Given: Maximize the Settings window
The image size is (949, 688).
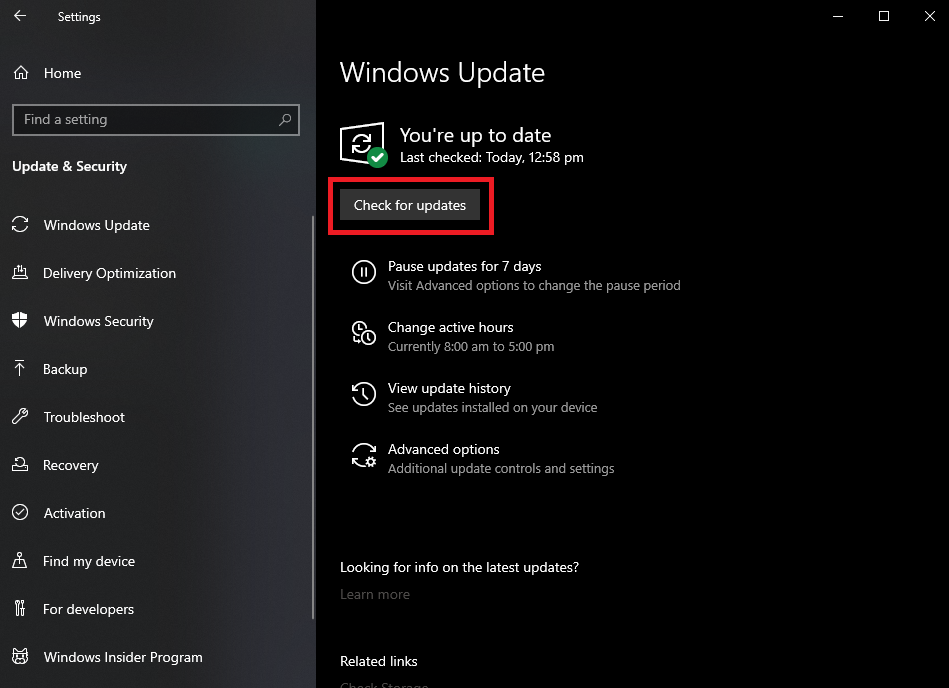Looking at the screenshot, I should [x=884, y=16].
